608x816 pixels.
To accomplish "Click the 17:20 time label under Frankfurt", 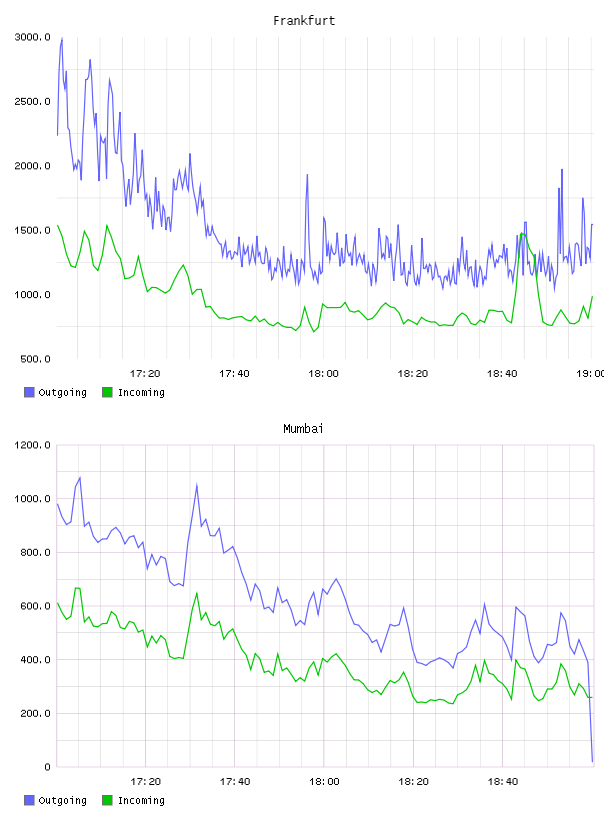I will [x=145, y=374].
